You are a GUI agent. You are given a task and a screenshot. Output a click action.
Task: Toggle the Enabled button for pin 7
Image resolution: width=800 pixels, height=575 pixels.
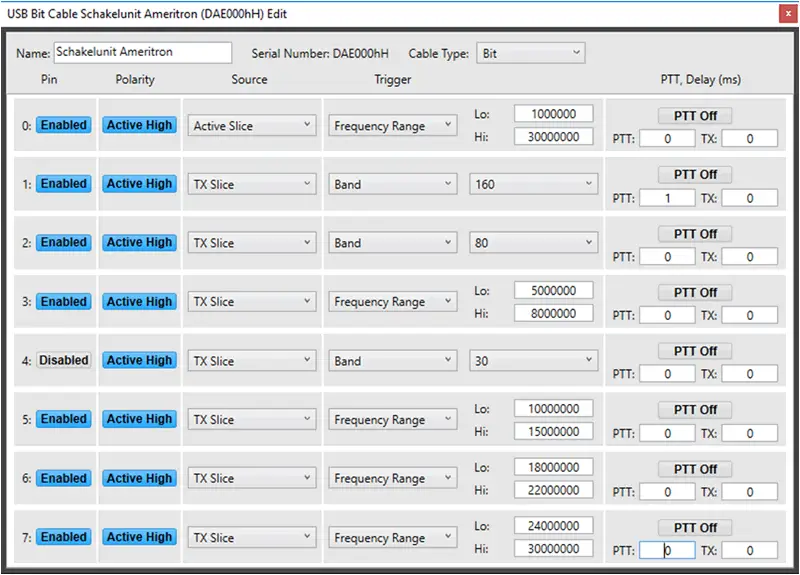coord(64,537)
